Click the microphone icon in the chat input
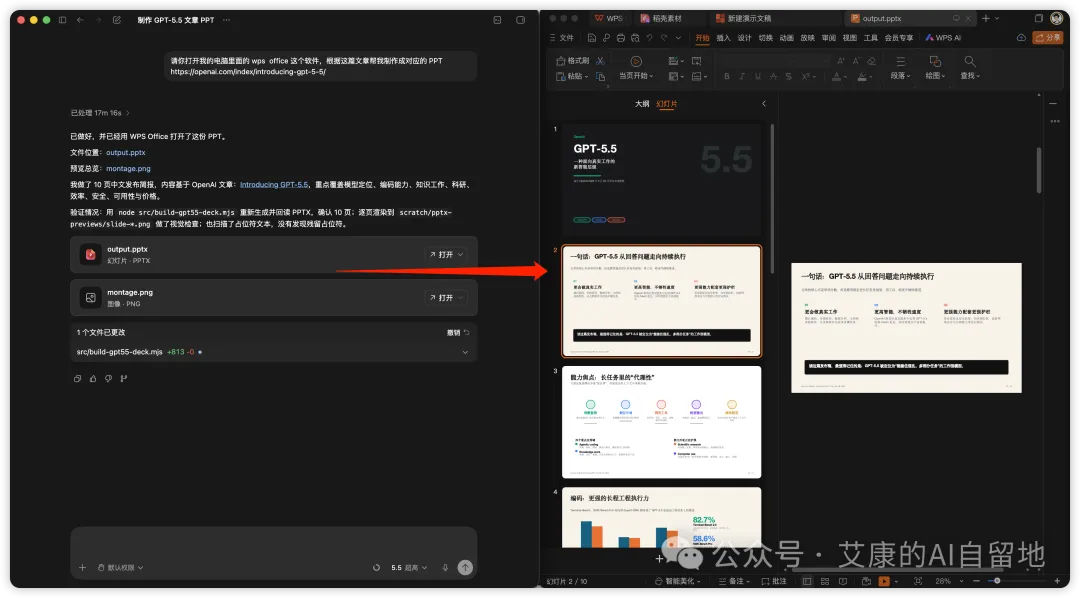The width and height of the screenshot is (1080, 598). 445,567
